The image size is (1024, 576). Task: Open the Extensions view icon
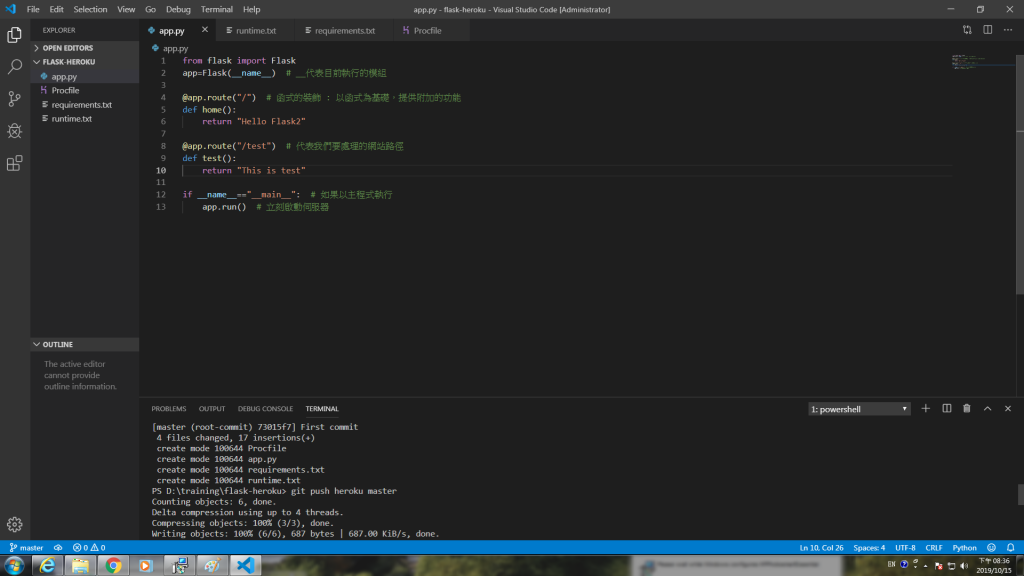click(14, 163)
